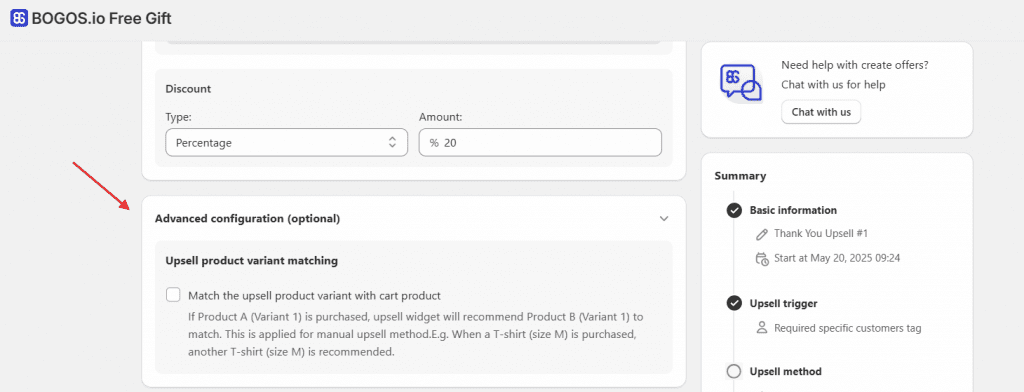
Task: Go to the Upsell trigger summary step
Action: click(x=783, y=303)
